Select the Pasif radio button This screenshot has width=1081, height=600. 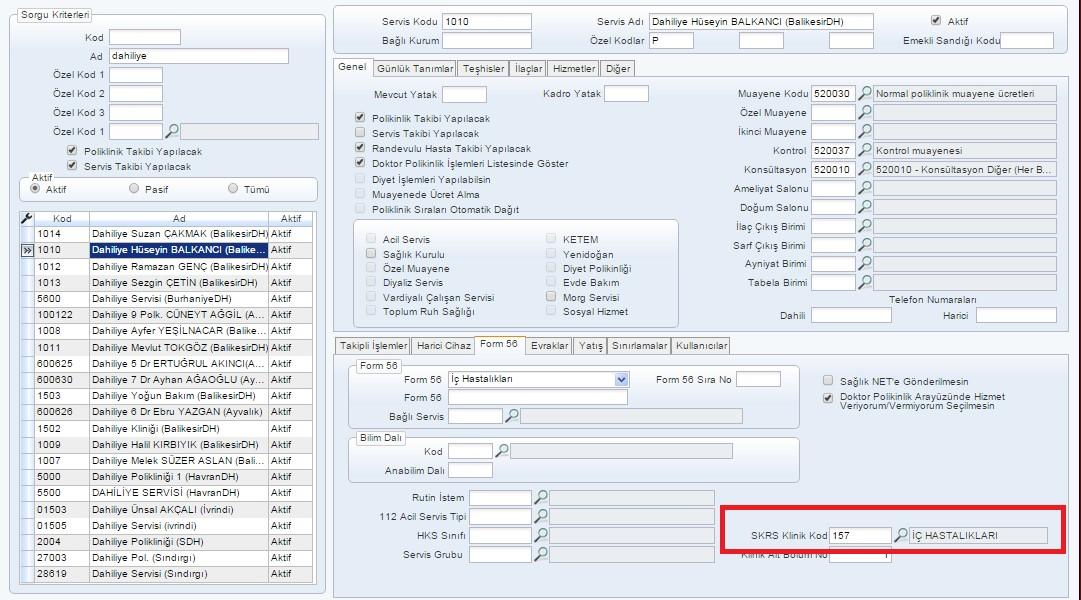(x=135, y=189)
